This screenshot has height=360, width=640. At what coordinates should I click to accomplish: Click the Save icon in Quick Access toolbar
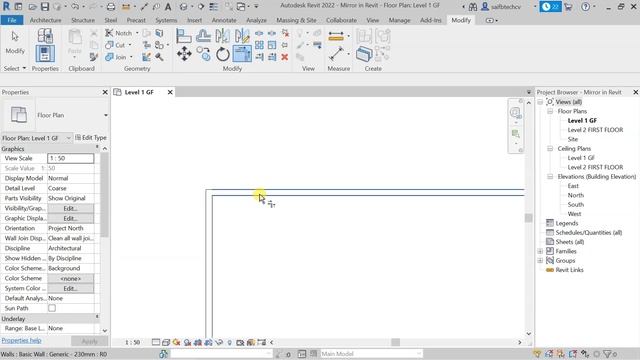pos(45,7)
